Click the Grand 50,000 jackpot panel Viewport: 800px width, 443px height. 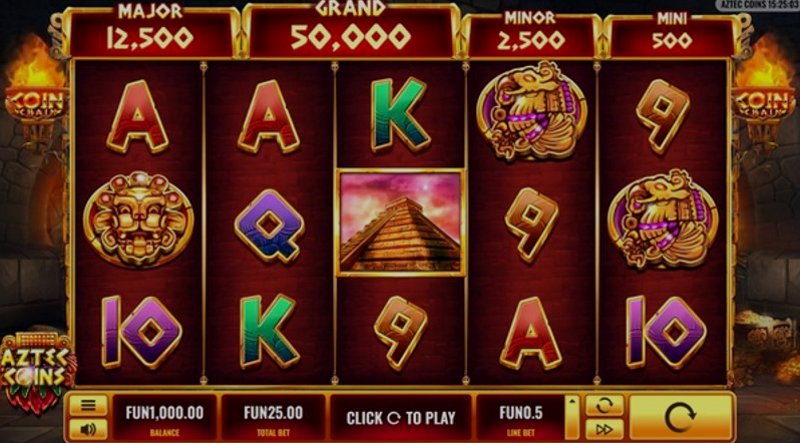350,31
